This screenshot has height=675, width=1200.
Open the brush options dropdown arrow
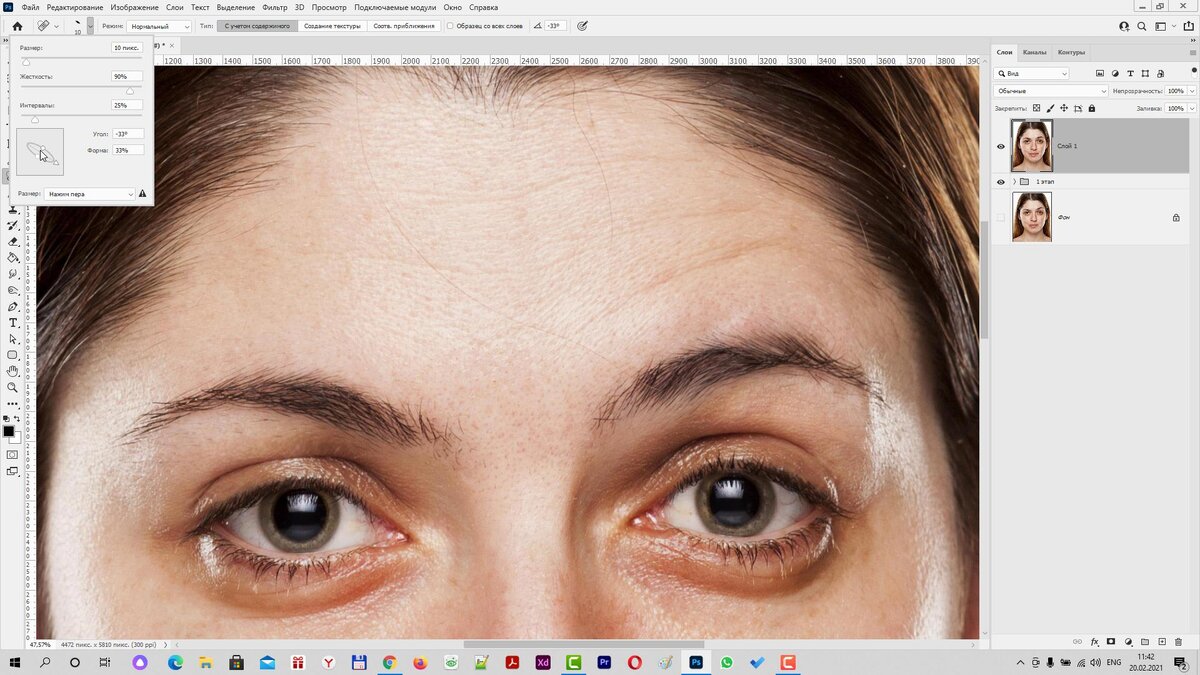[90, 26]
